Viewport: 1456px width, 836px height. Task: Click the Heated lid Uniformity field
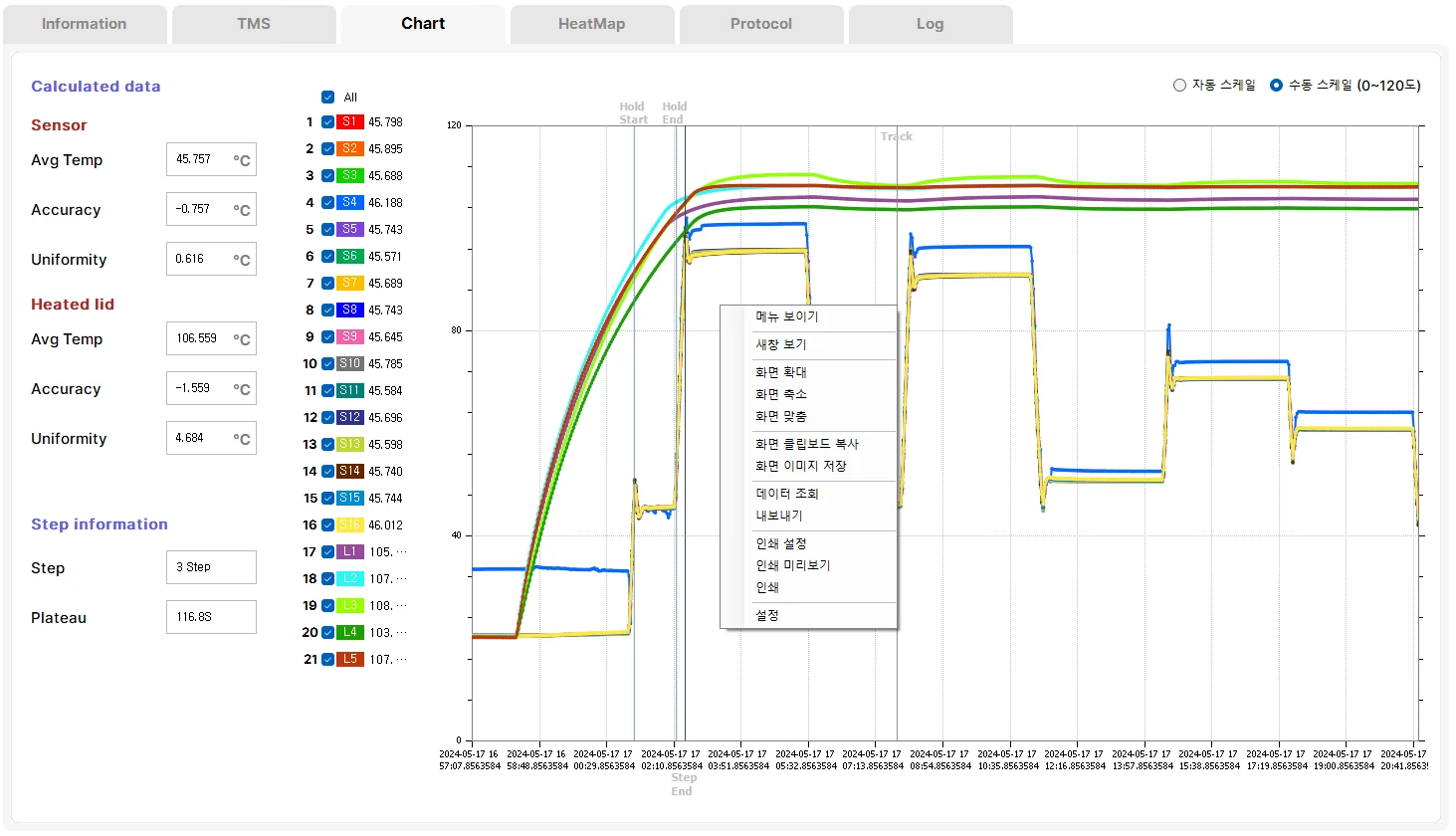211,438
